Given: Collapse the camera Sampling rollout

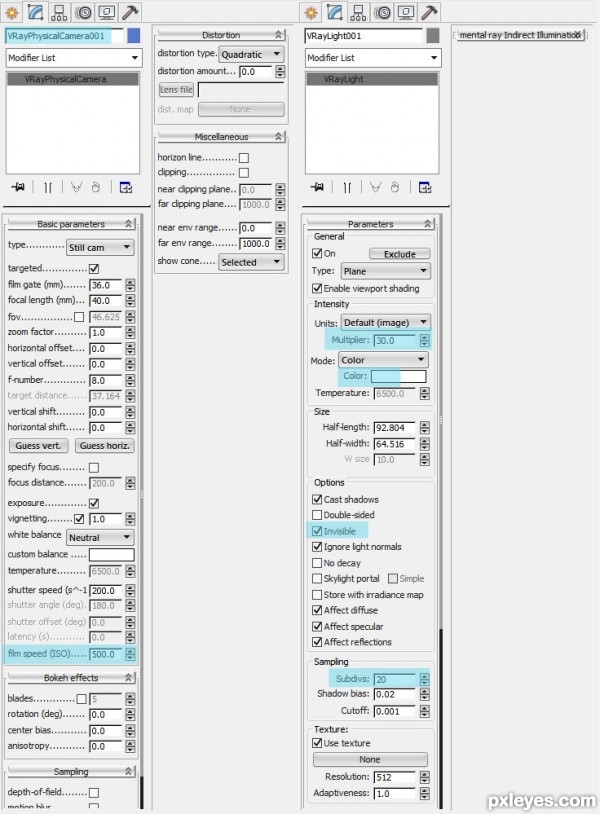Looking at the screenshot, I should coord(71,771).
